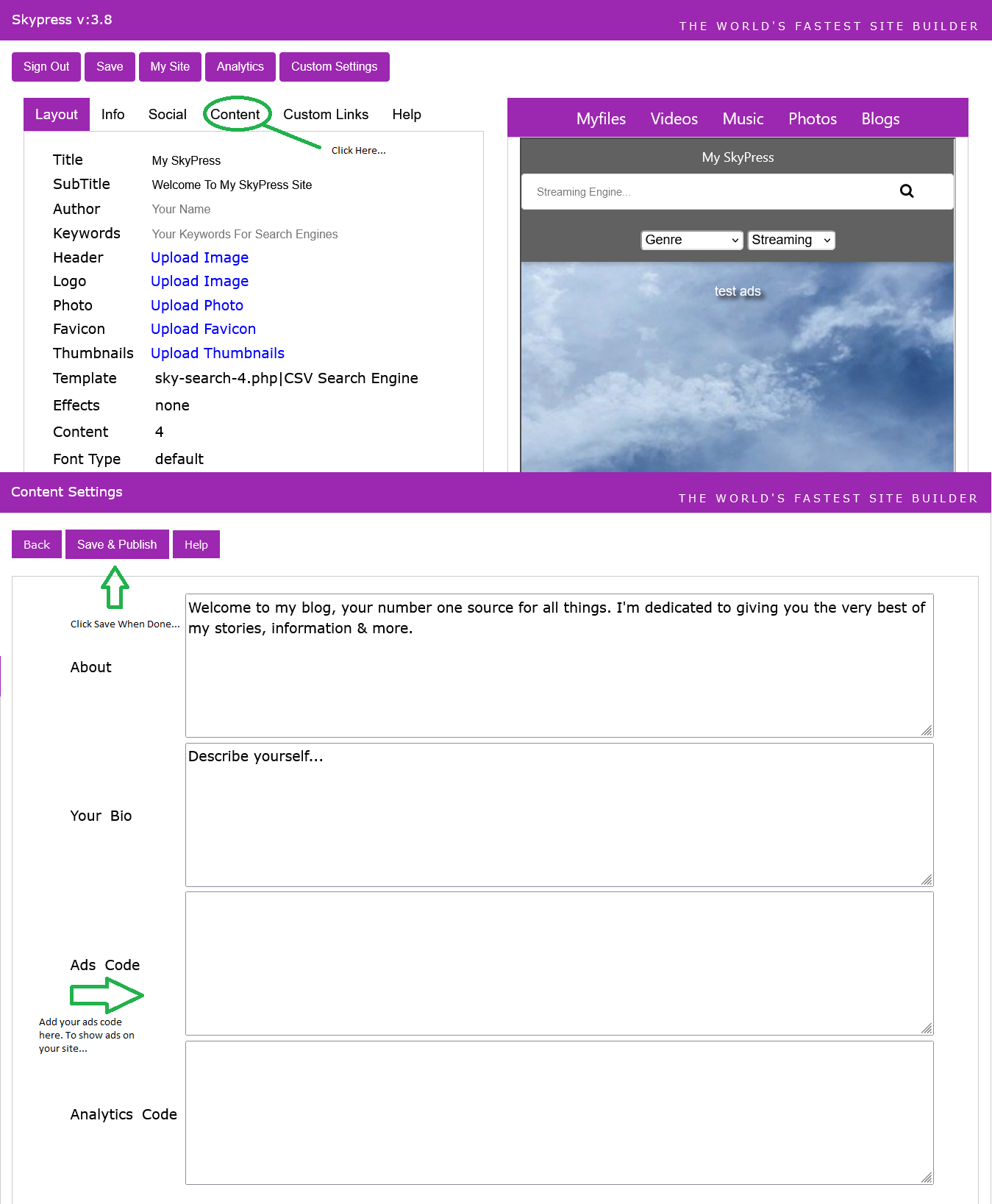Click inside the Analytics Code text area
The image size is (992, 1204).
pos(560,1113)
